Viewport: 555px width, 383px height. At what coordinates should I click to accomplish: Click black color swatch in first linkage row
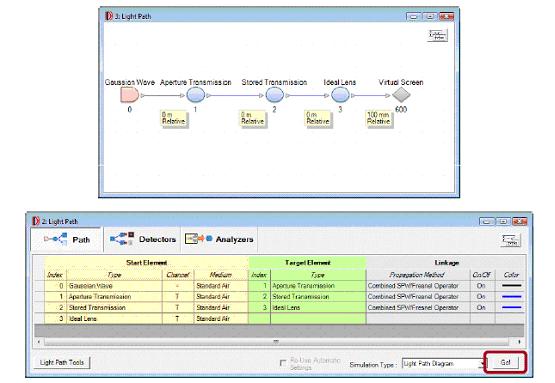click(511, 286)
